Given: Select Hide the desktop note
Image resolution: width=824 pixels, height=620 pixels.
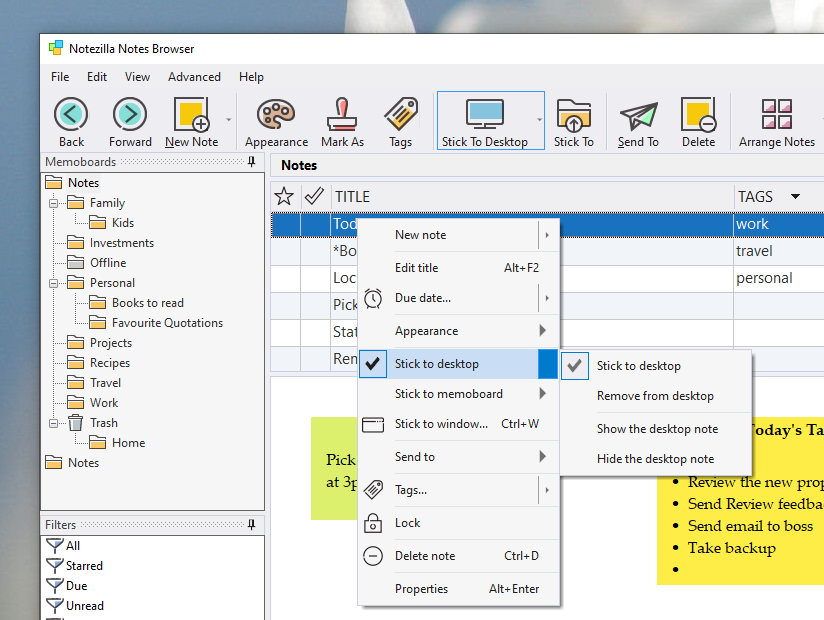Looking at the screenshot, I should tap(655, 459).
